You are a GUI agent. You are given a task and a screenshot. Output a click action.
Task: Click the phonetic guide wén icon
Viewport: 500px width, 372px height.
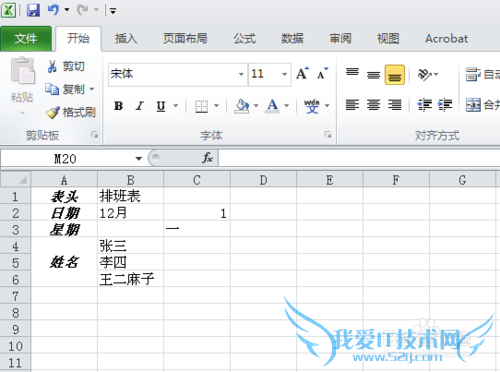(x=312, y=106)
